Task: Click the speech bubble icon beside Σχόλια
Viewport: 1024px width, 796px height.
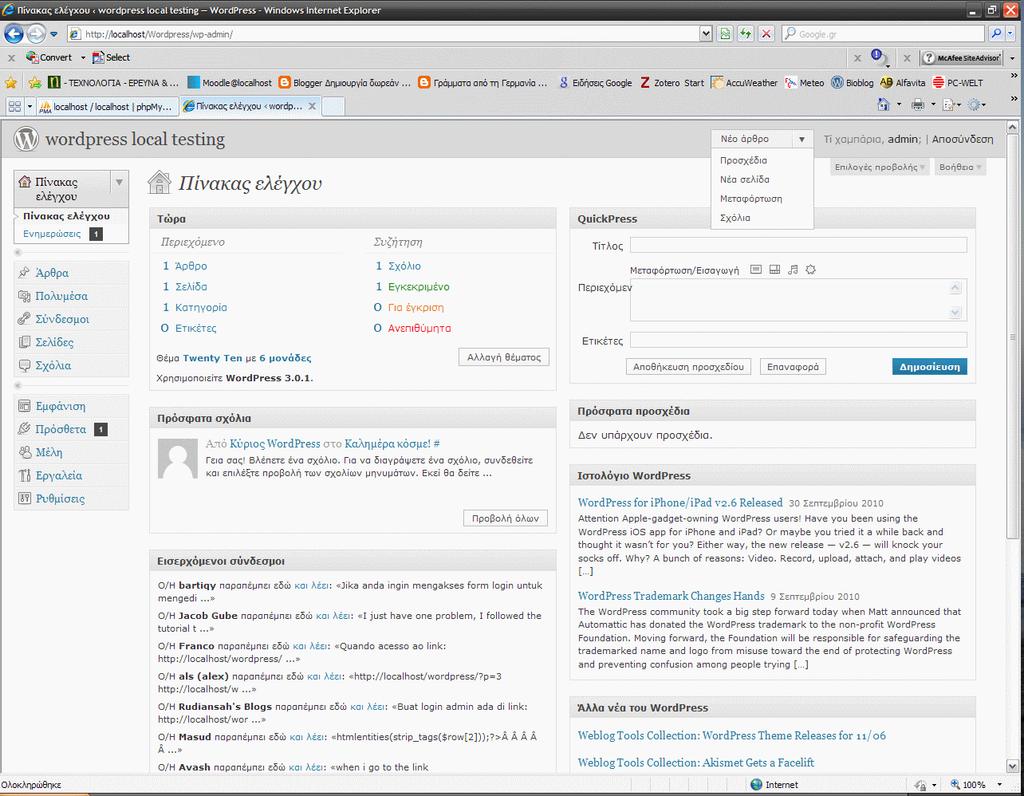Action: click(24, 365)
